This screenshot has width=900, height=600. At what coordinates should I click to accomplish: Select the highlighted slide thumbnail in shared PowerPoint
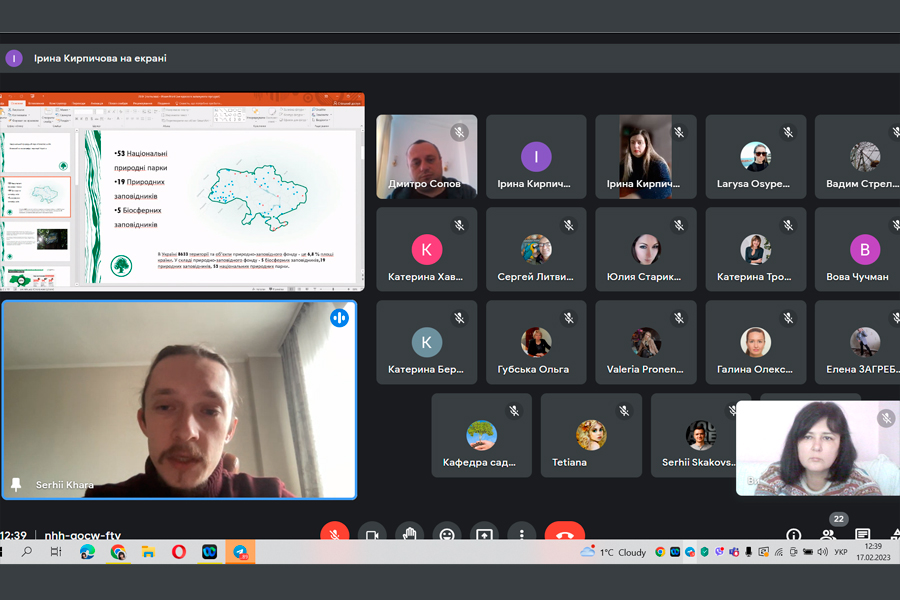36,197
